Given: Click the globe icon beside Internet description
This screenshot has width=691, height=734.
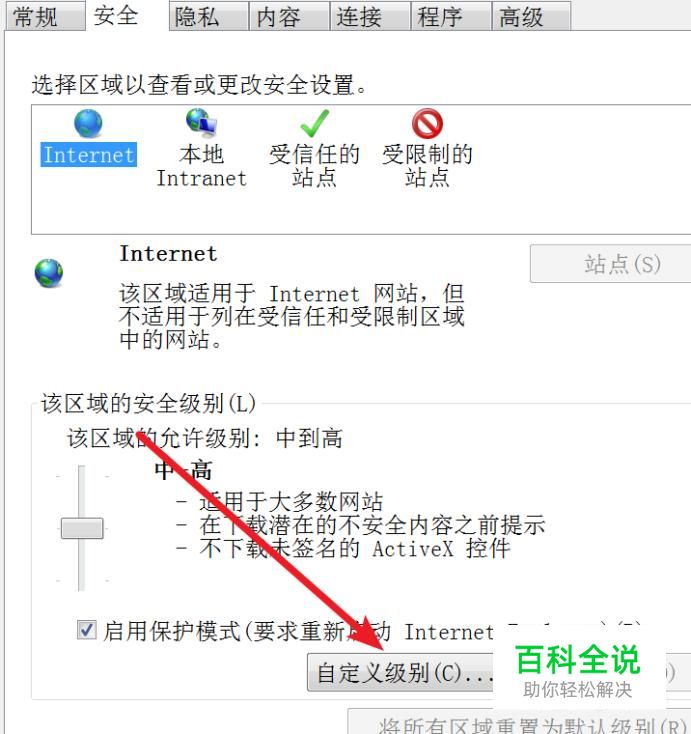Looking at the screenshot, I should click(49, 273).
